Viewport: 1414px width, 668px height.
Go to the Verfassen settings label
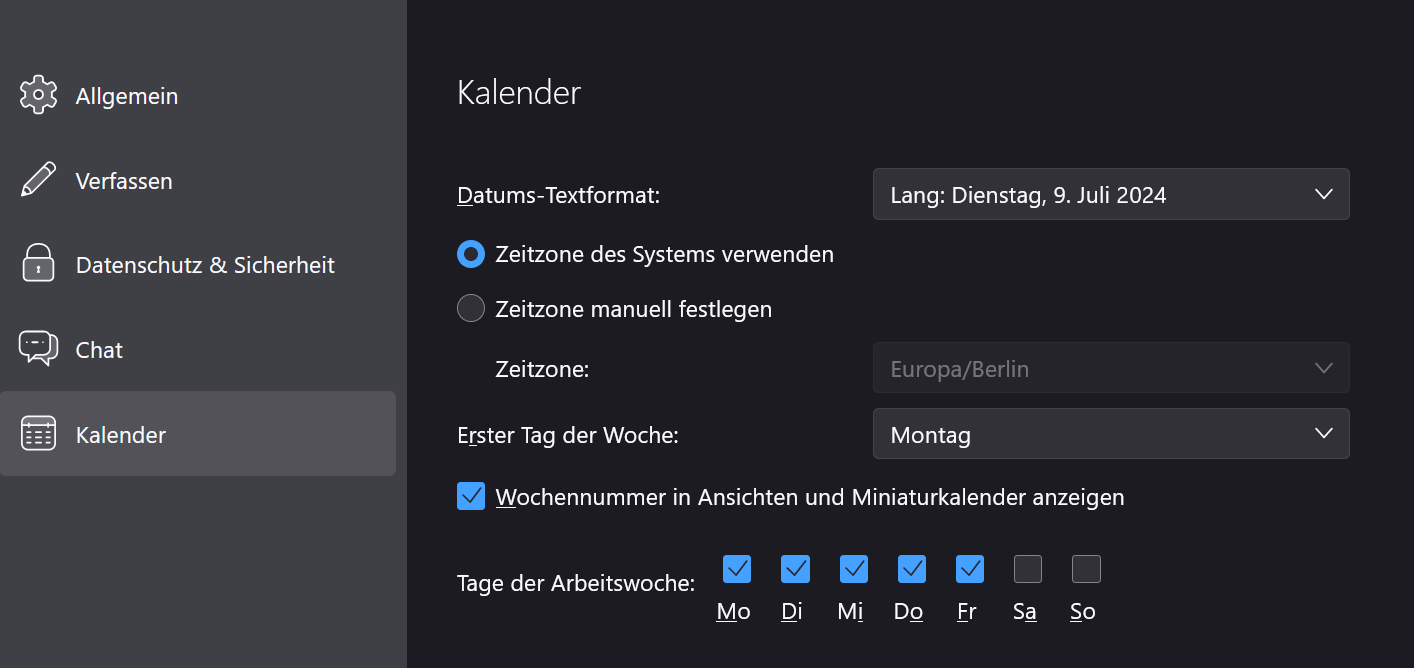pos(124,181)
